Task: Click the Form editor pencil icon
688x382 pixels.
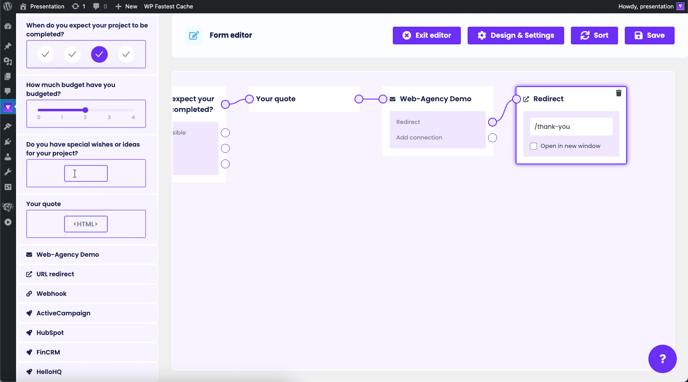Action: tap(194, 36)
